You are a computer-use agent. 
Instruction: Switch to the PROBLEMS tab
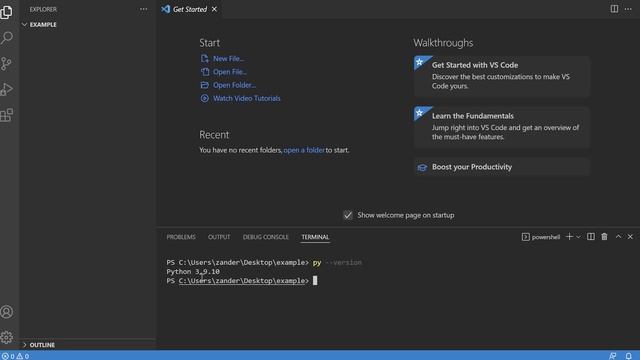click(181, 237)
